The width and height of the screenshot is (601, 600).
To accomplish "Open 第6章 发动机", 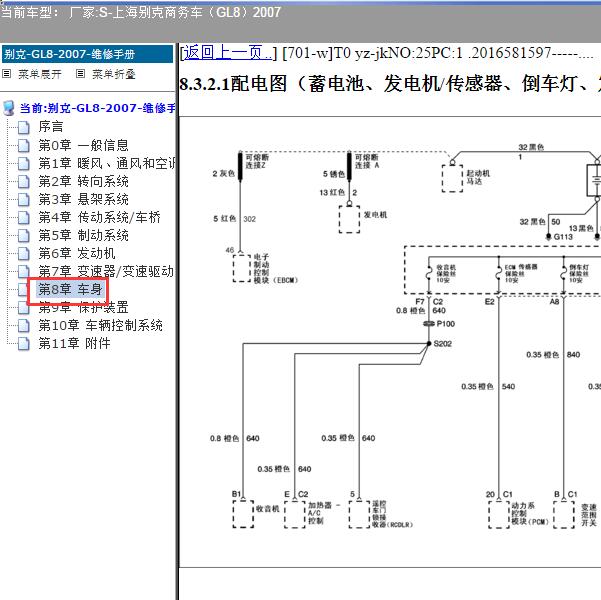I will (77, 253).
